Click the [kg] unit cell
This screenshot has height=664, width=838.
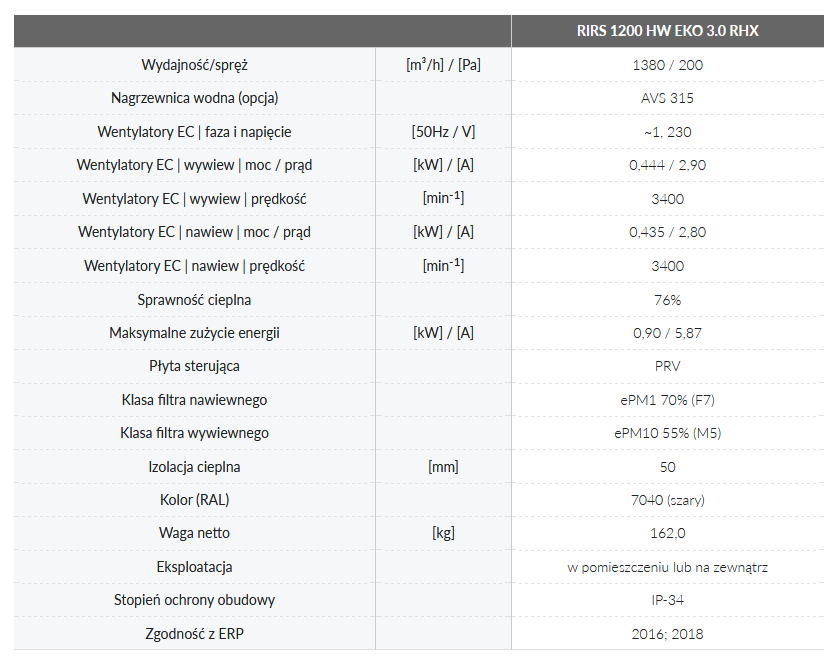click(x=443, y=534)
